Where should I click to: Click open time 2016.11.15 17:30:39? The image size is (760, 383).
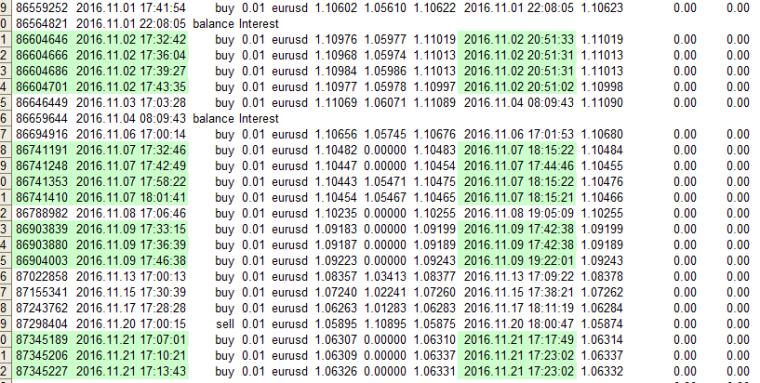pyautogui.click(x=131, y=292)
